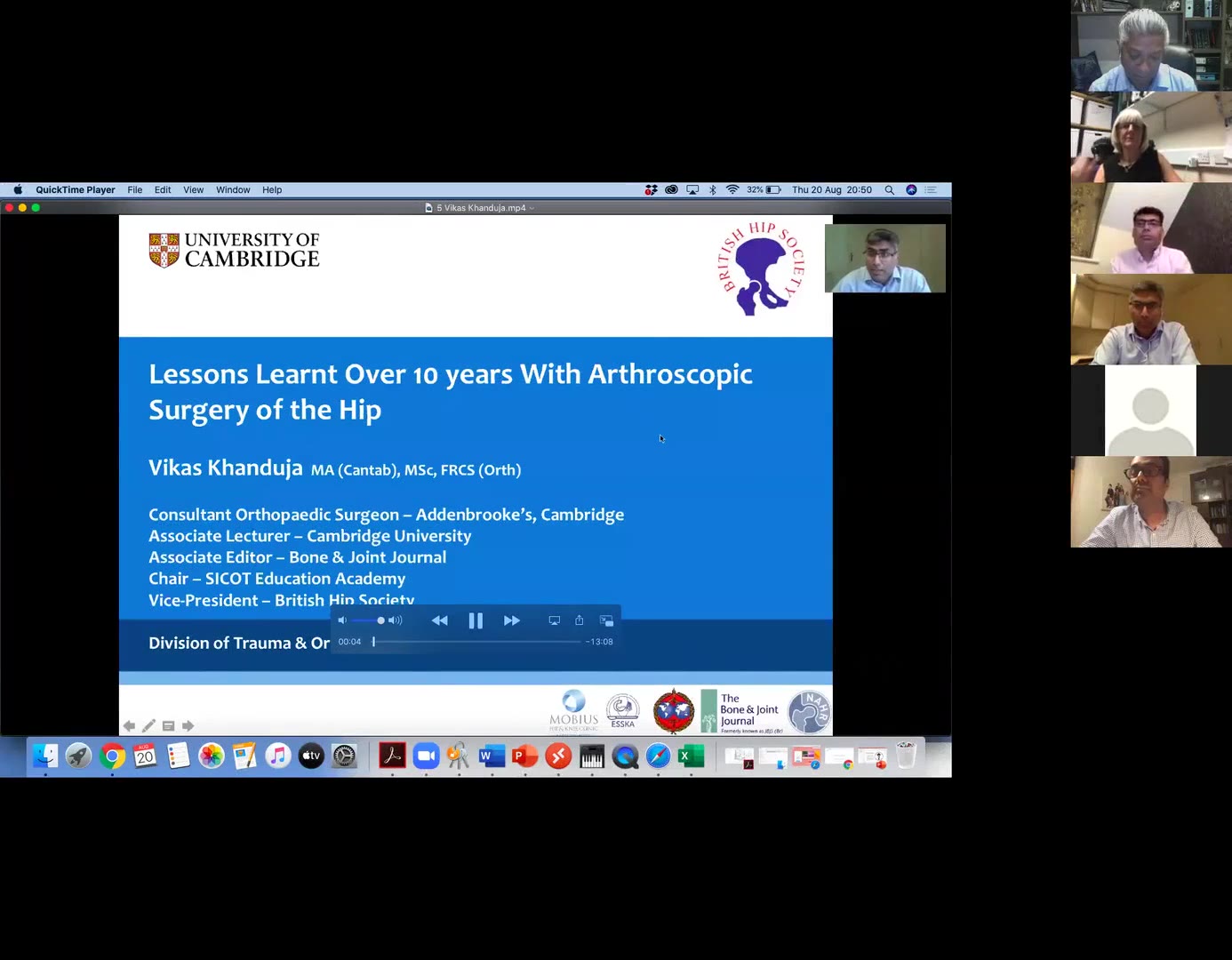
Task: Open the View menu
Action: (194, 189)
